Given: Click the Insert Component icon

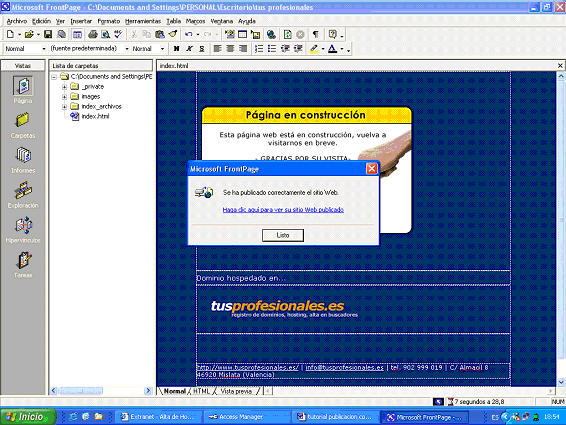Looking at the screenshot, I should 230,34.
